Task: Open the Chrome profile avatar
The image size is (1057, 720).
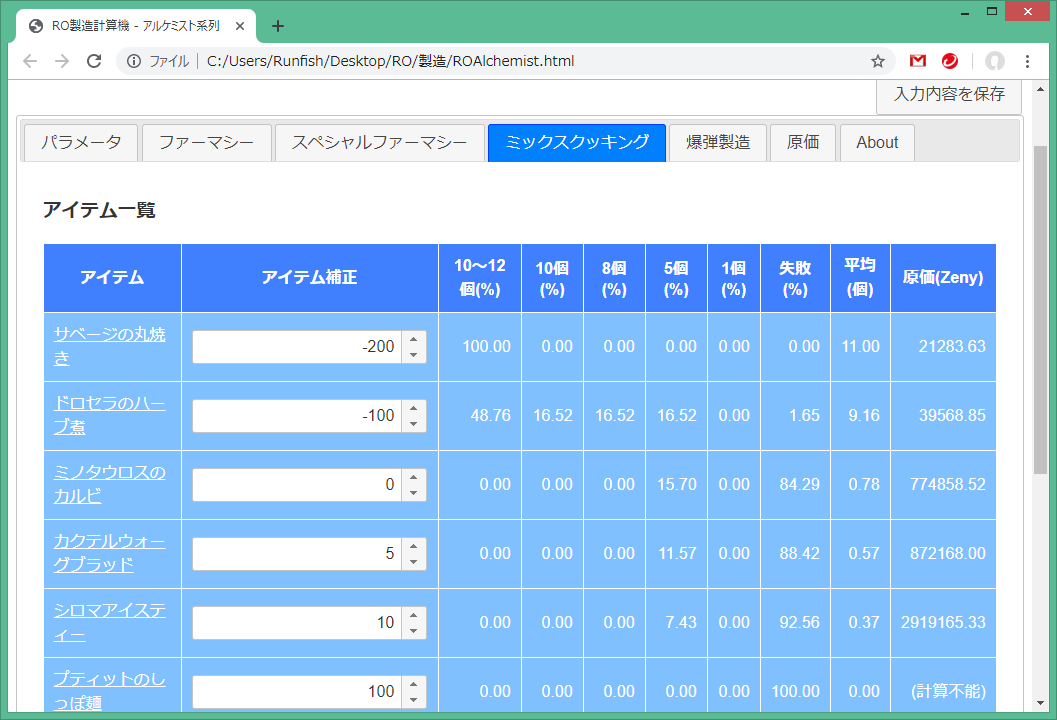Action: 994,61
